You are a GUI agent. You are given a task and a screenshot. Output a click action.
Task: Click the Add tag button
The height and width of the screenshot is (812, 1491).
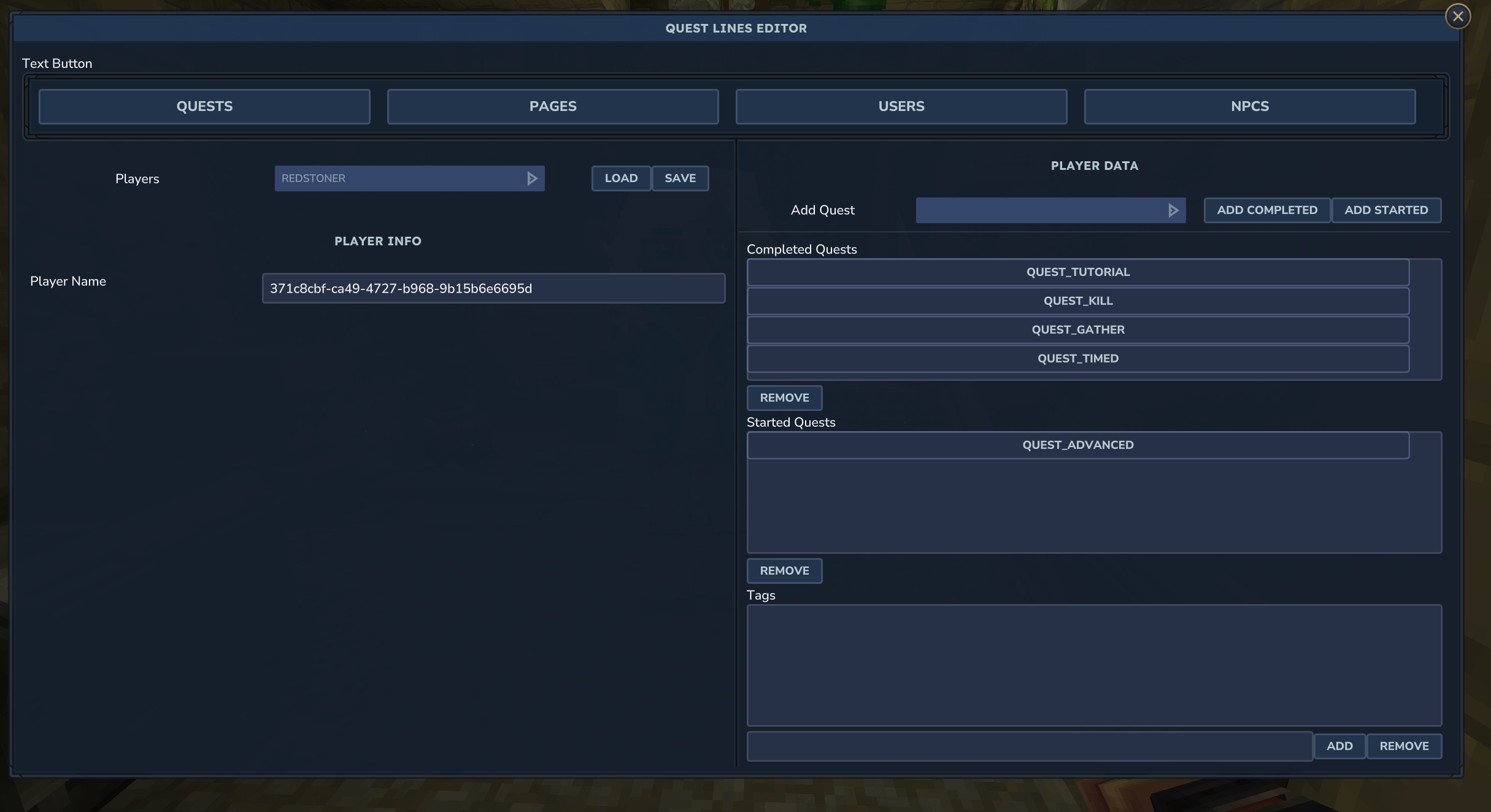pyautogui.click(x=1339, y=746)
